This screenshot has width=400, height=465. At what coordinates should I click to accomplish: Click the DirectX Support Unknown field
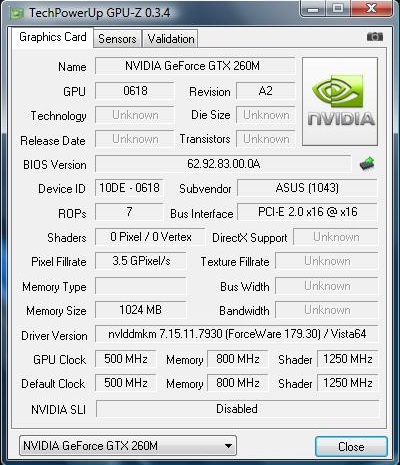(x=336, y=237)
